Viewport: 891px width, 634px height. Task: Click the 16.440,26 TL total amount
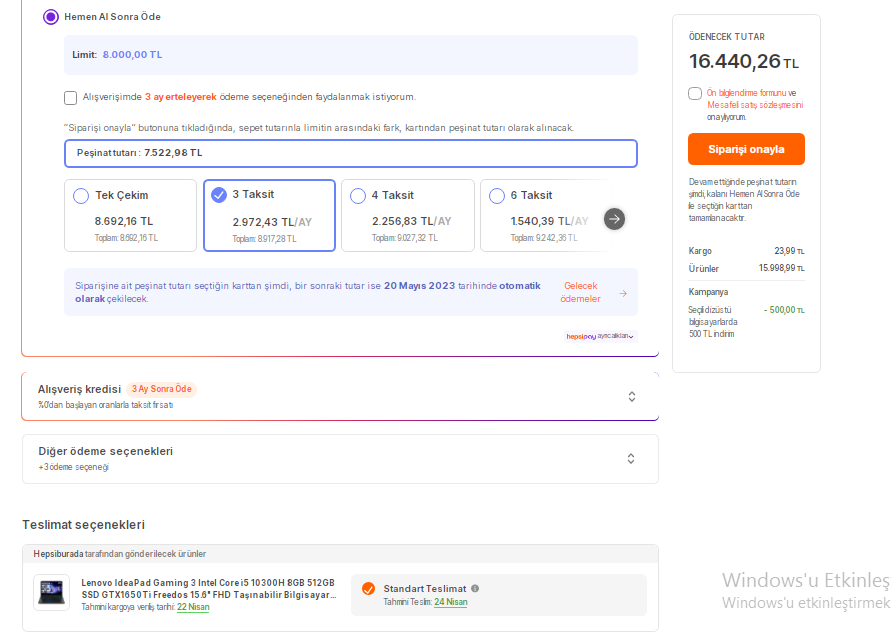pos(744,61)
